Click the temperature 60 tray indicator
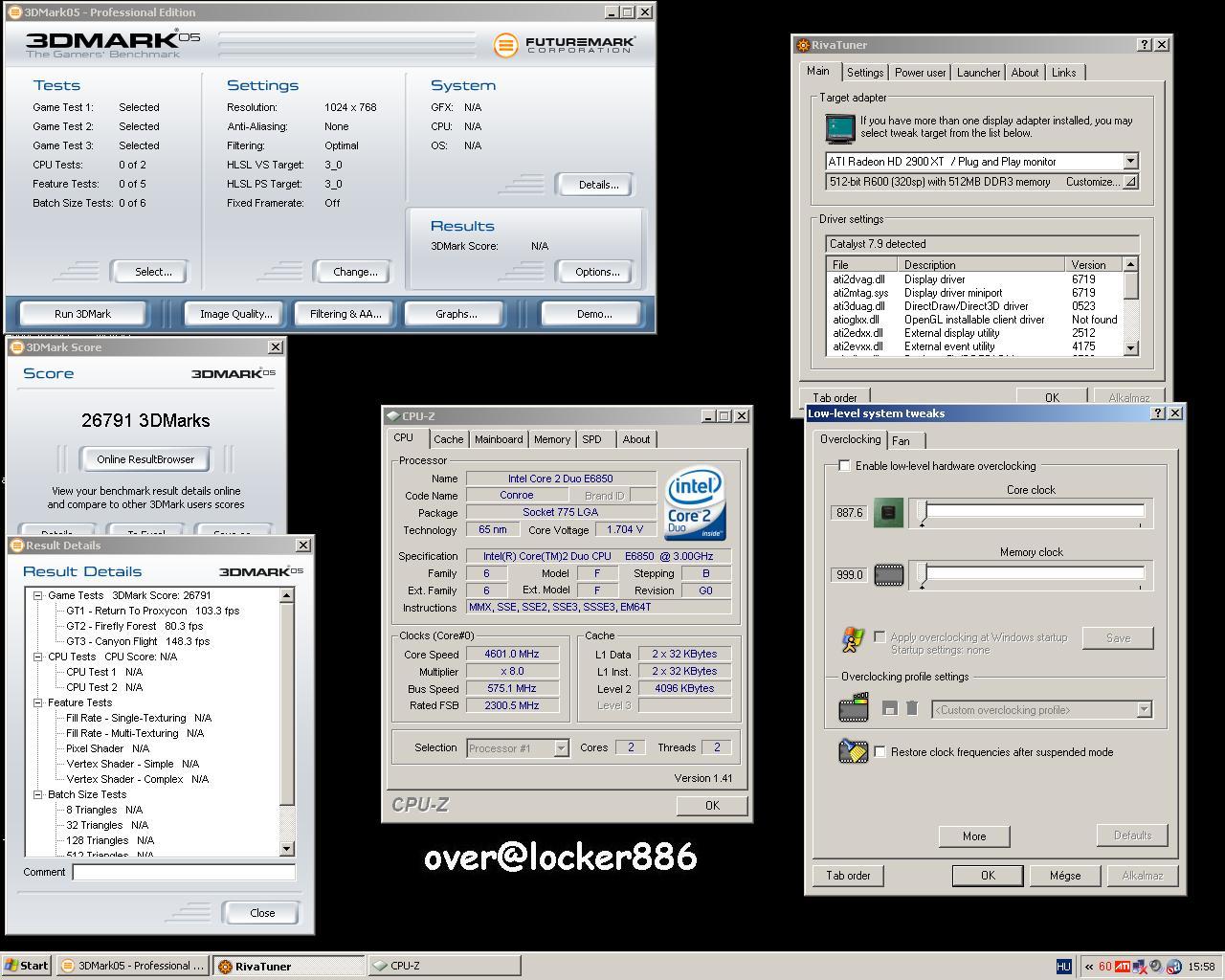Screen dimensions: 1225x980 [x=1104, y=967]
